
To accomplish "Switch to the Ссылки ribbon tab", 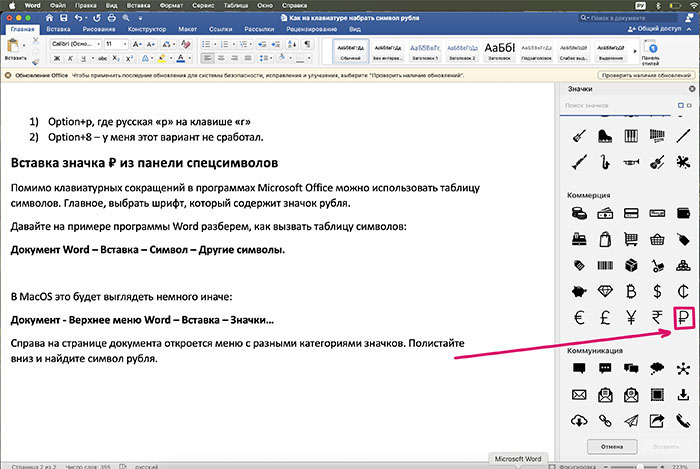I will click(221, 29).
